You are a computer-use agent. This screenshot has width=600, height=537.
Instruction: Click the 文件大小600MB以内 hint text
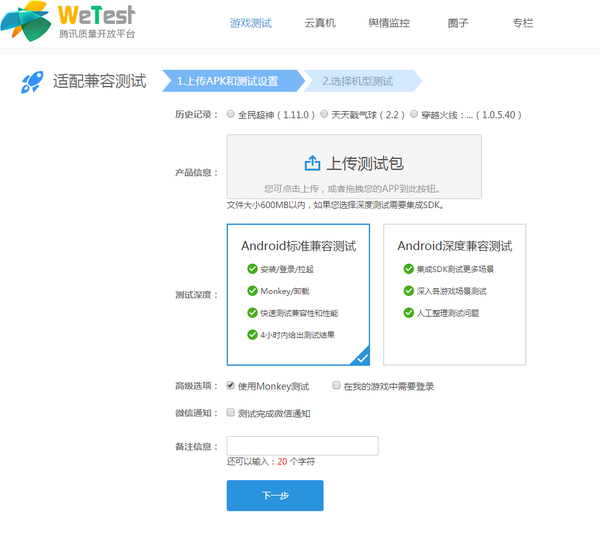coord(335,206)
